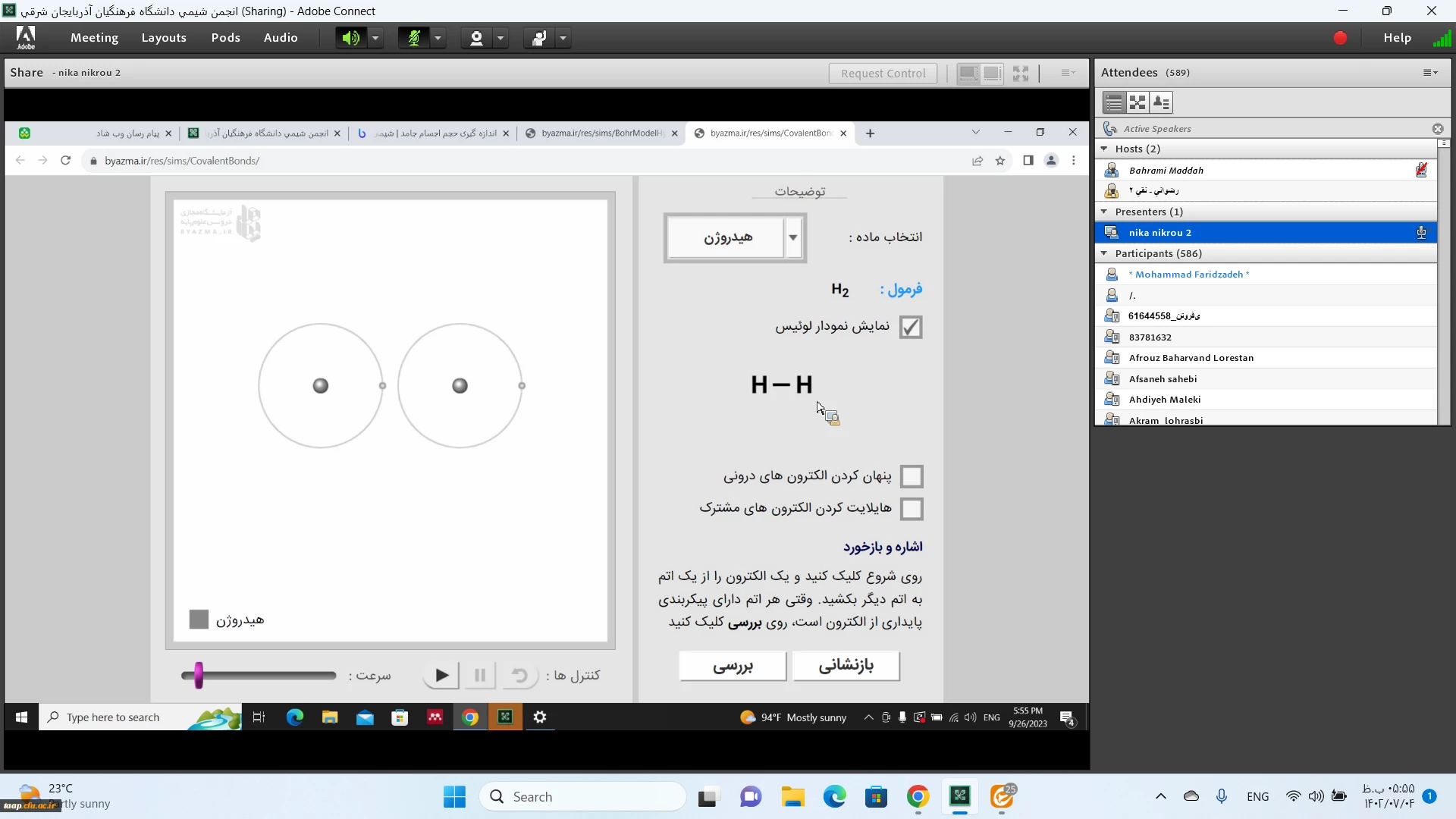Enable highlight shared electrons checkbox
The height and width of the screenshot is (819, 1456).
[912, 509]
